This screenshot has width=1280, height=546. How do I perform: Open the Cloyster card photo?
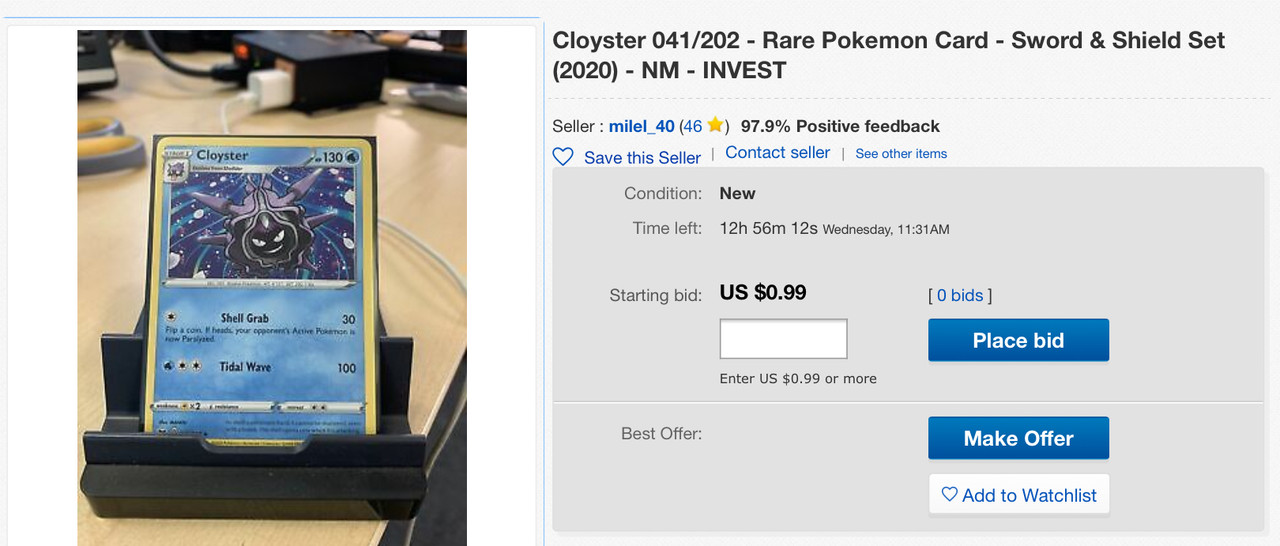pos(272,288)
